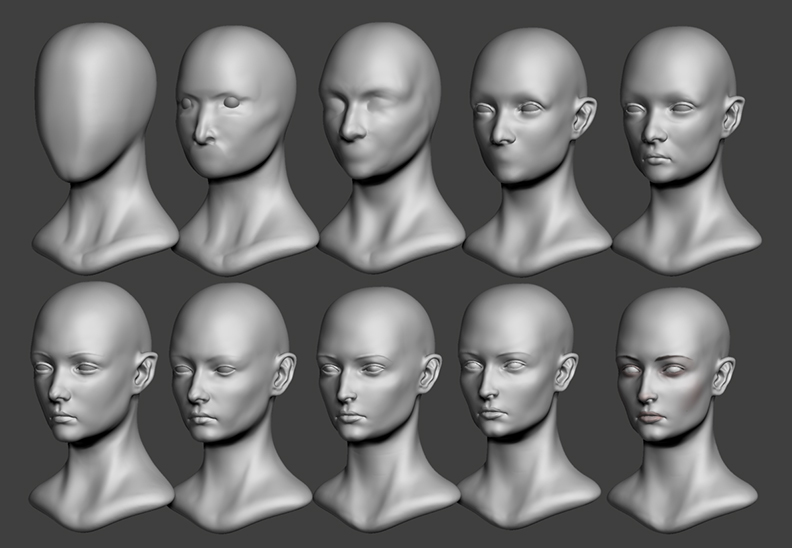
Task: Click the tinted lips of the painted head
Action: (x=650, y=417)
